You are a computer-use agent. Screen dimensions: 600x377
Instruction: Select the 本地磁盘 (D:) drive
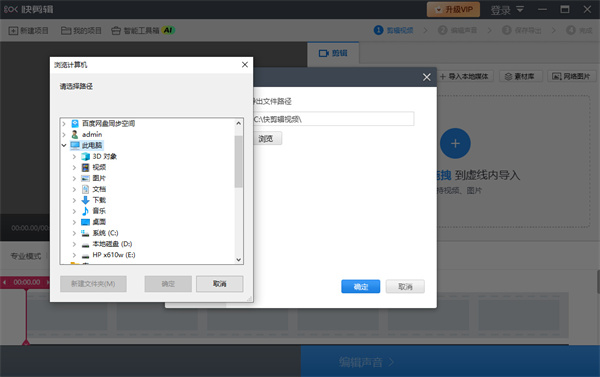[x=112, y=244]
